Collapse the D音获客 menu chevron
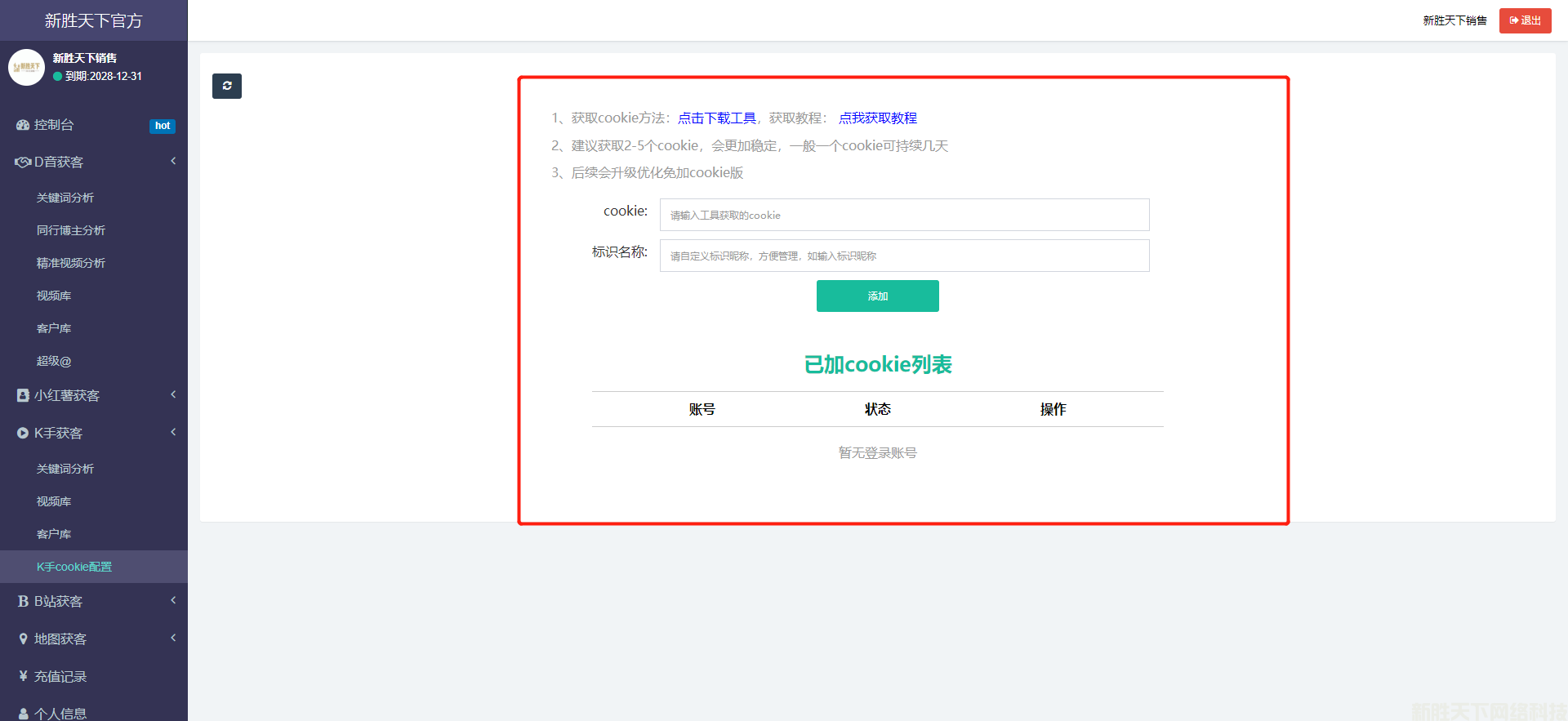Image resolution: width=1568 pixels, height=721 pixels. 173,162
